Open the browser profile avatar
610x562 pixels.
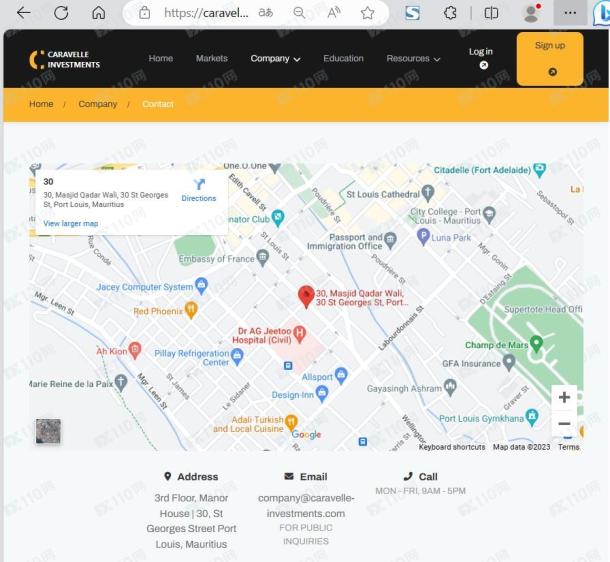(531, 13)
